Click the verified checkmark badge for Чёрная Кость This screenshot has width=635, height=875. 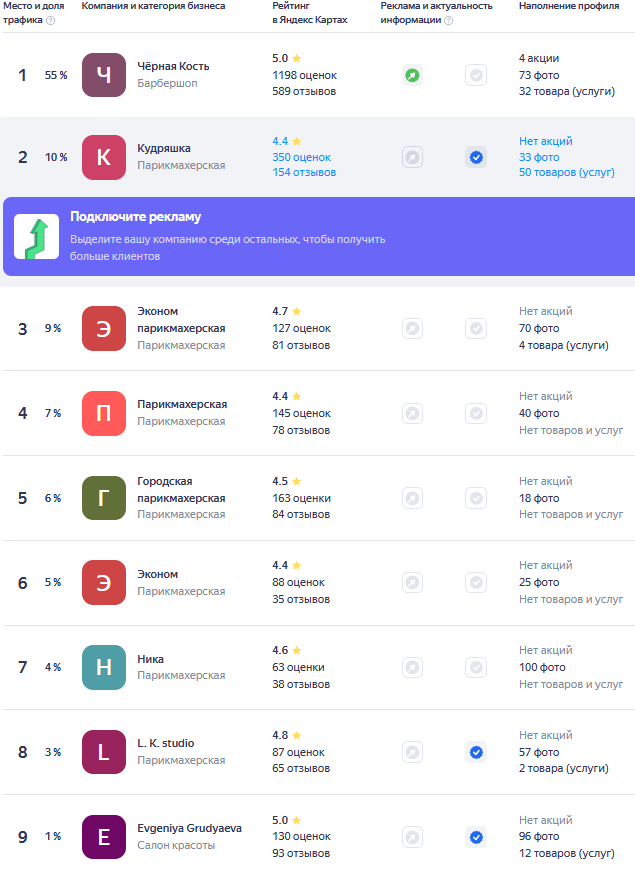pyautogui.click(x=476, y=75)
